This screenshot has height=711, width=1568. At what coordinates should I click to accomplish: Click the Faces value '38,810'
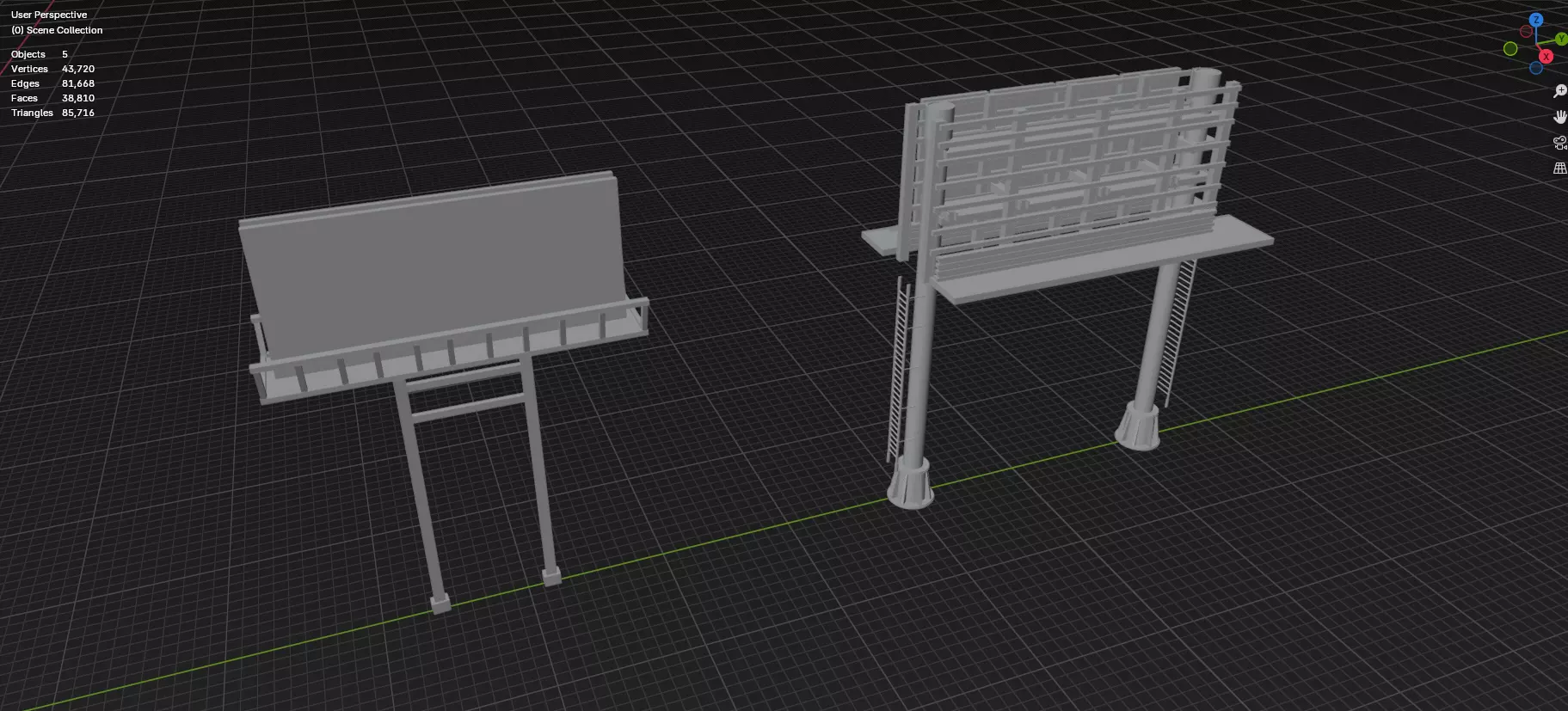pos(78,98)
